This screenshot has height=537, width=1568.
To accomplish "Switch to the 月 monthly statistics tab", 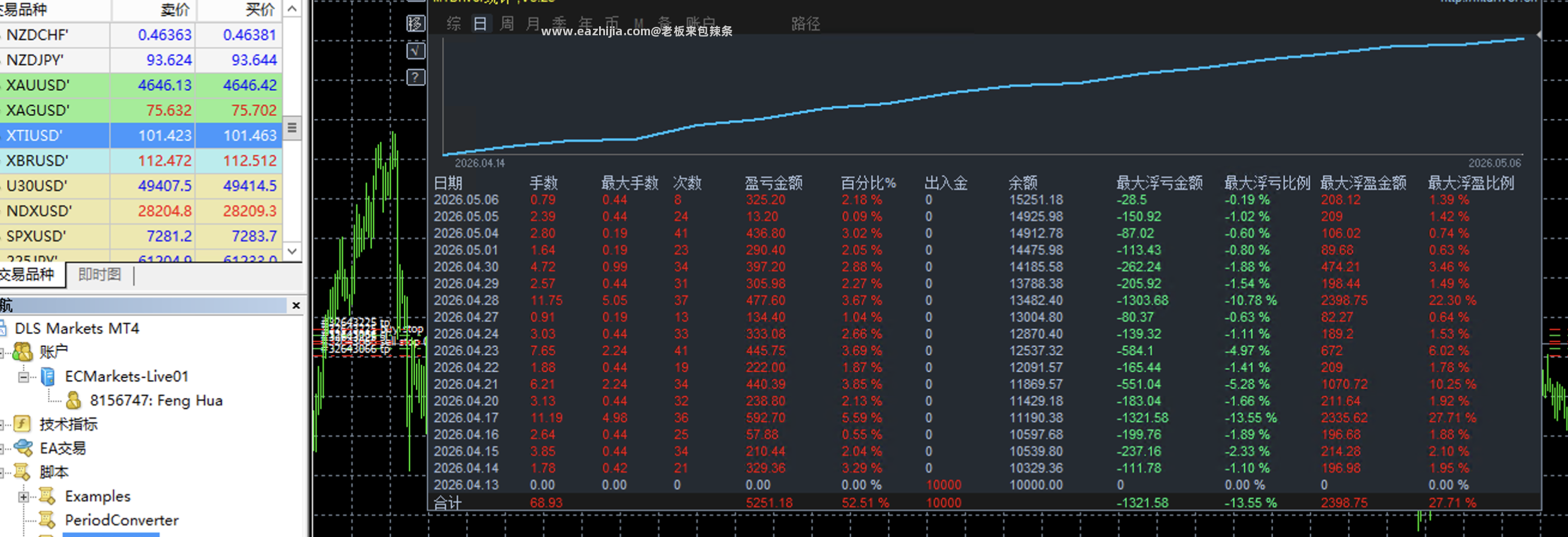I will pyautogui.click(x=533, y=24).
